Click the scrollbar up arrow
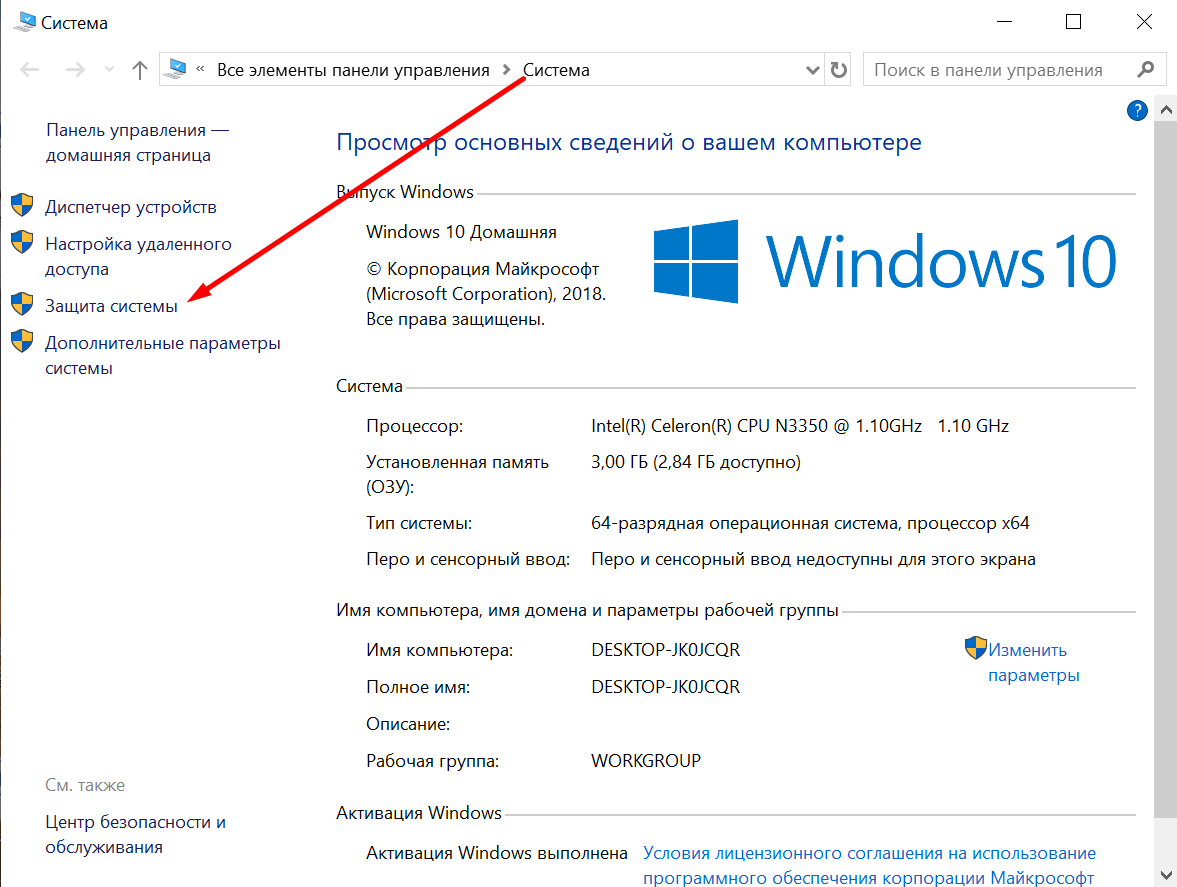Screen dimensions: 1177x887 (x=1166, y=110)
